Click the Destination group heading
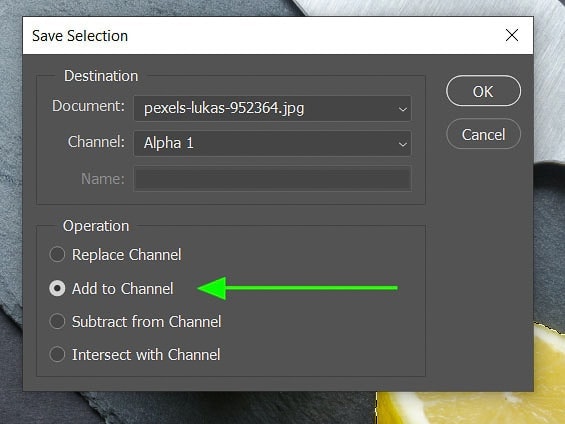Image resolution: width=565 pixels, height=424 pixels. [101, 76]
